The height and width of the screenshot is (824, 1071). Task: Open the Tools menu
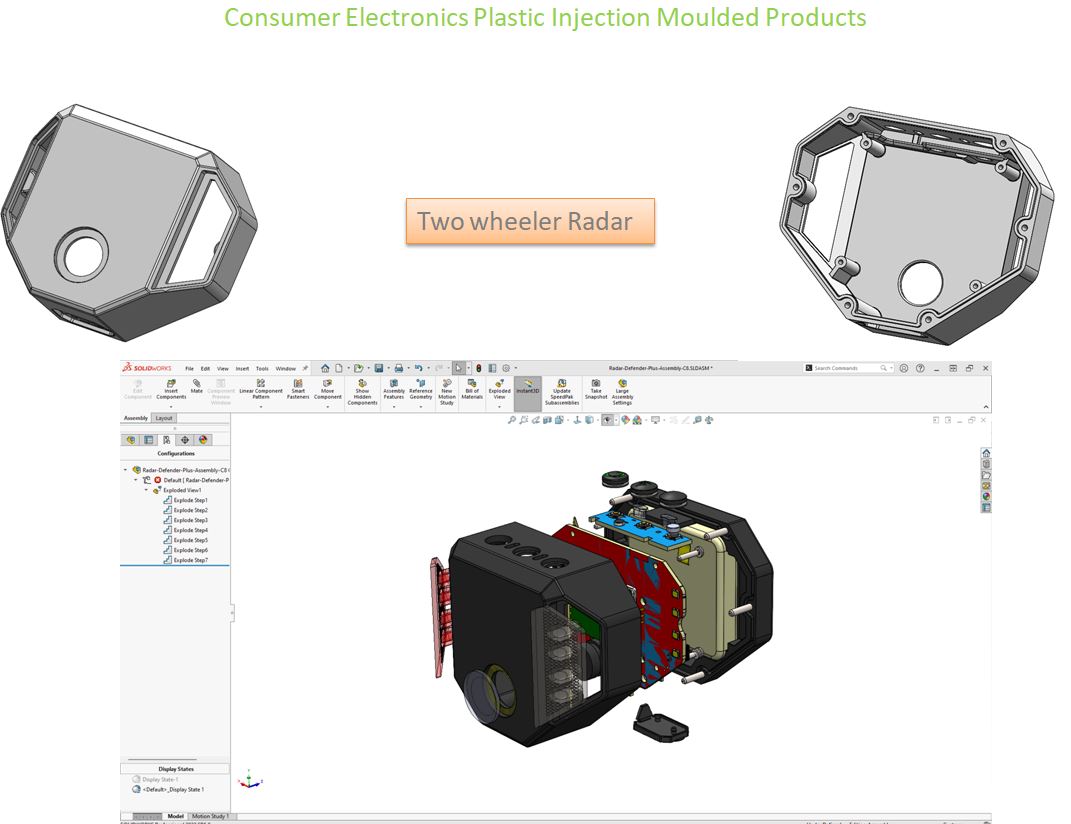(262, 368)
